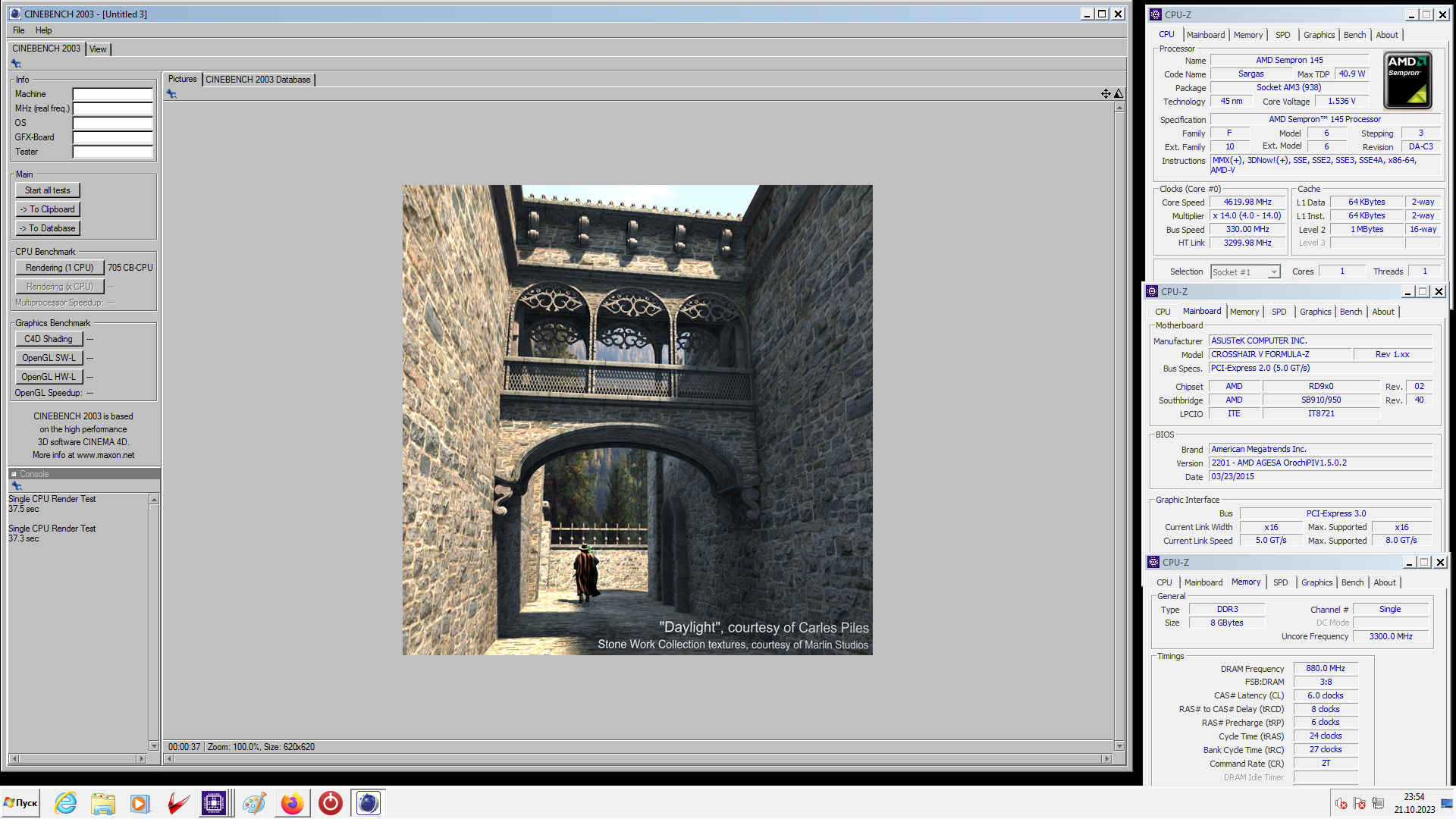Click the CROSSHAIR V FORMULA-Z model value

tap(1280, 354)
